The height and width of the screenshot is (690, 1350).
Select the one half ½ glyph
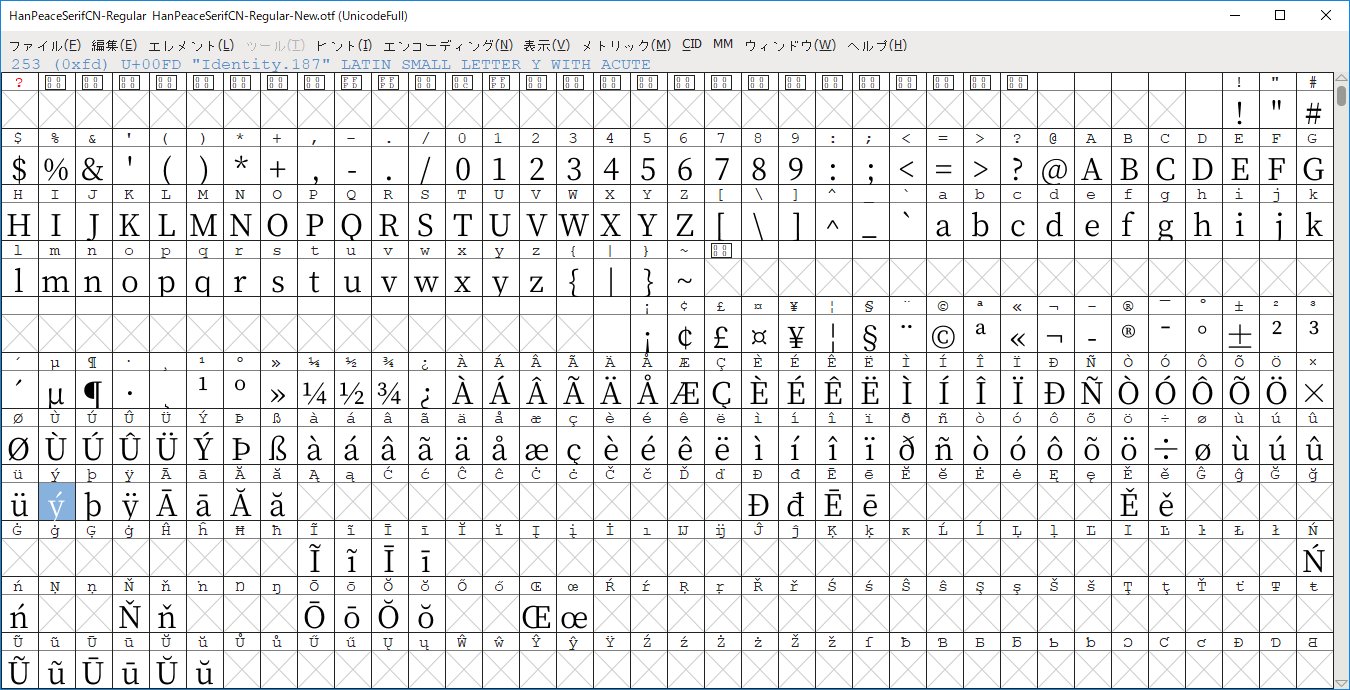[x=351, y=391]
